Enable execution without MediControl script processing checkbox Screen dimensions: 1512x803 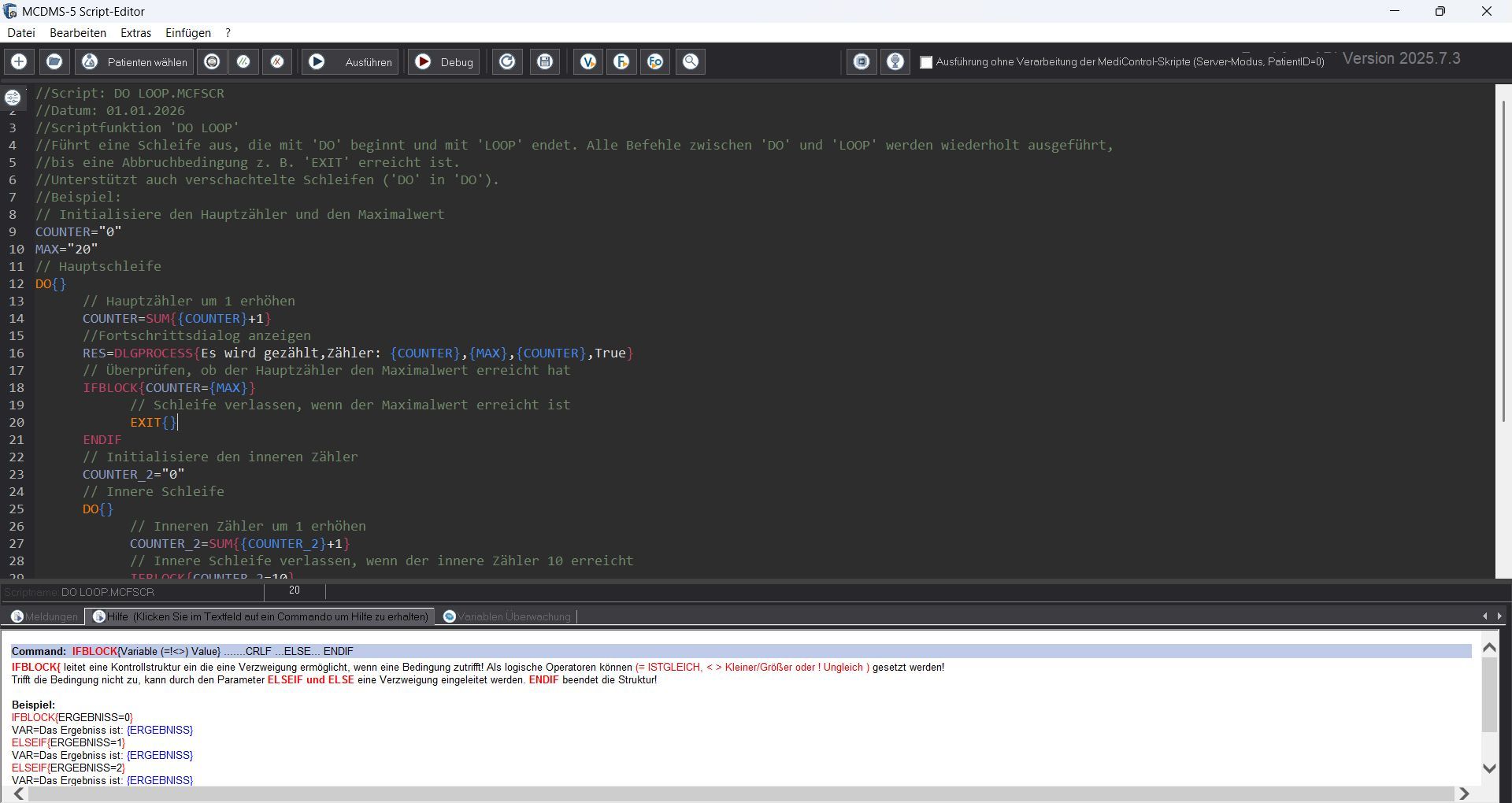coord(926,62)
